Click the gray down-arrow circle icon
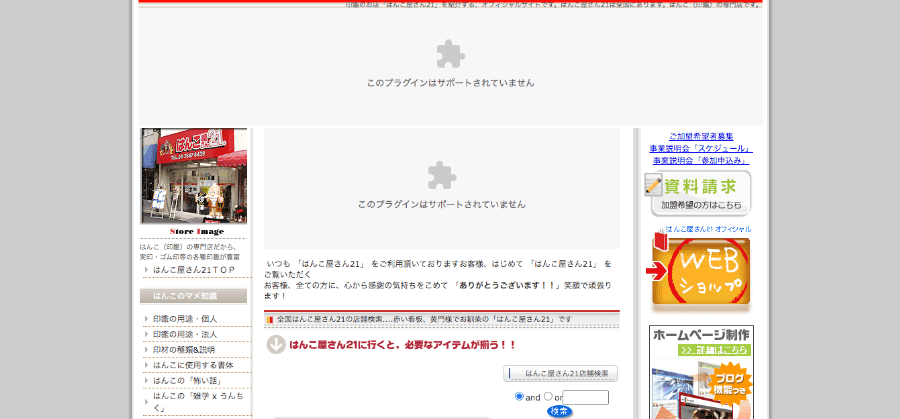This screenshot has height=419, width=900. click(276, 344)
